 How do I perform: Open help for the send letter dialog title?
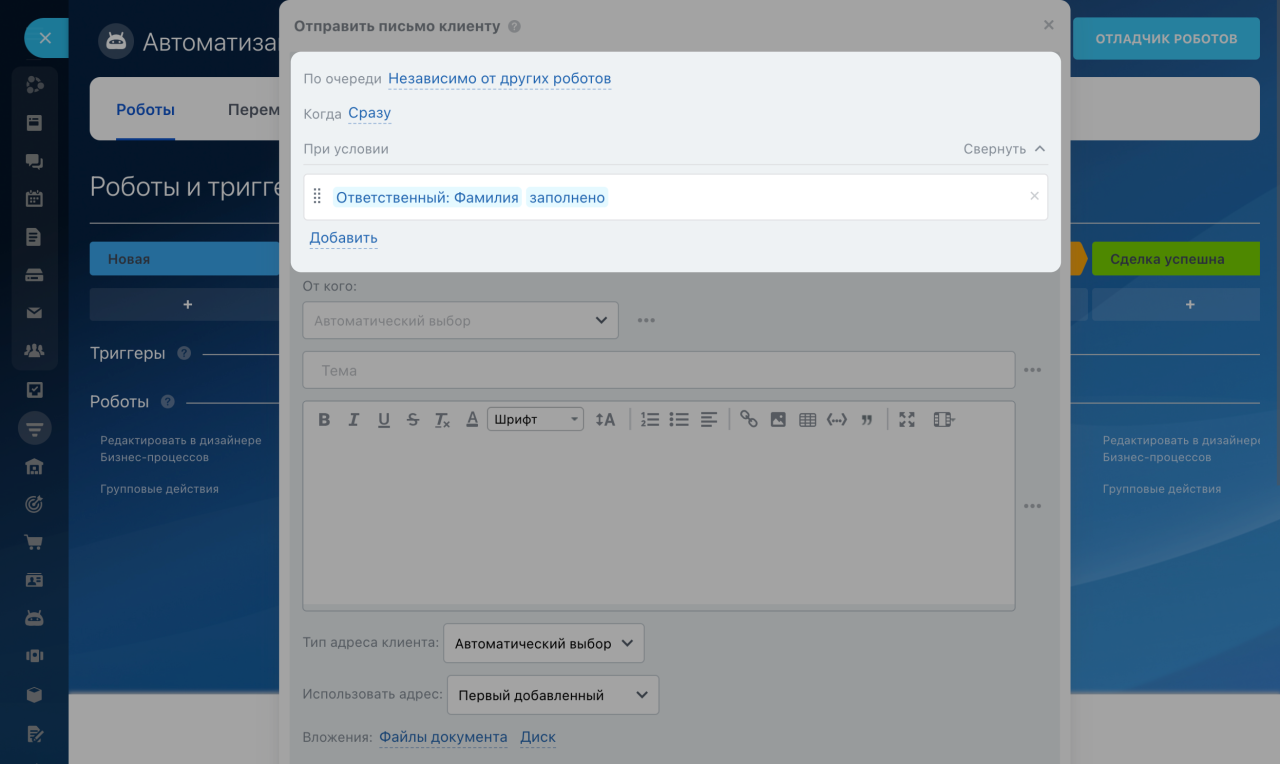tap(514, 26)
